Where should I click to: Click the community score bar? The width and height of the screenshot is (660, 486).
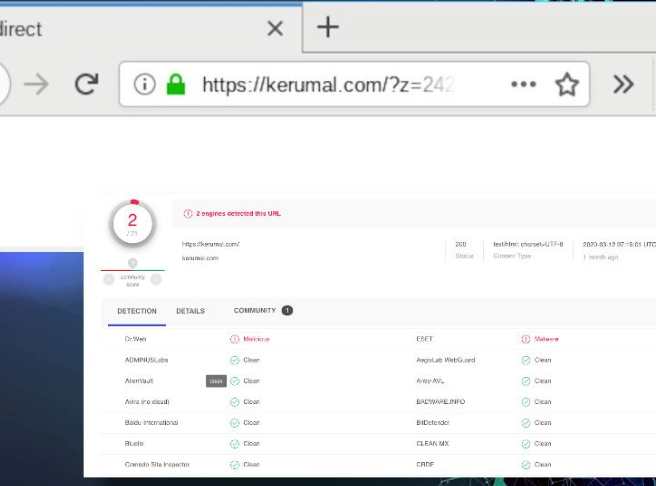click(132, 270)
